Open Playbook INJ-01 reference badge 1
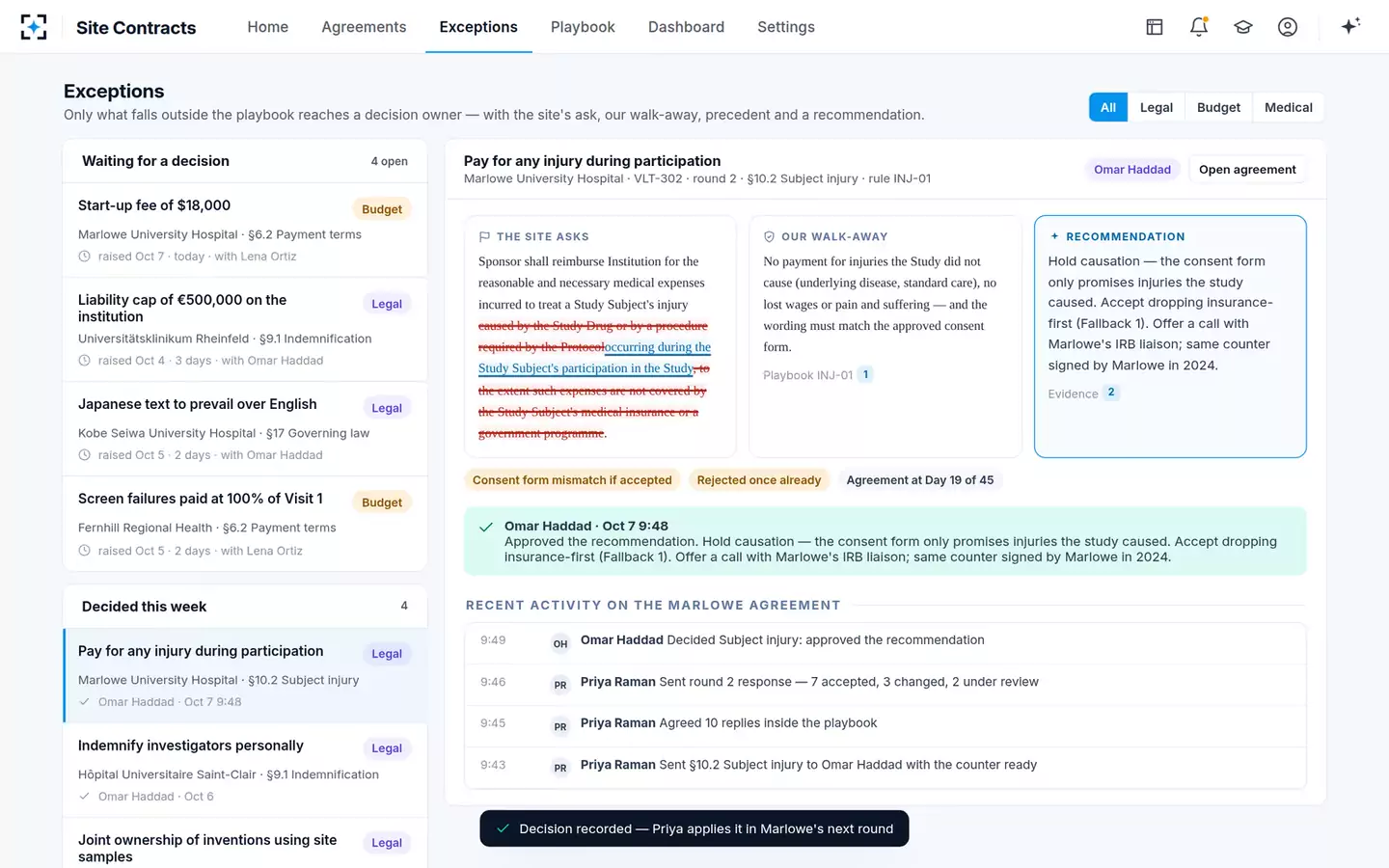This screenshot has height=868, width=1389. 865,374
